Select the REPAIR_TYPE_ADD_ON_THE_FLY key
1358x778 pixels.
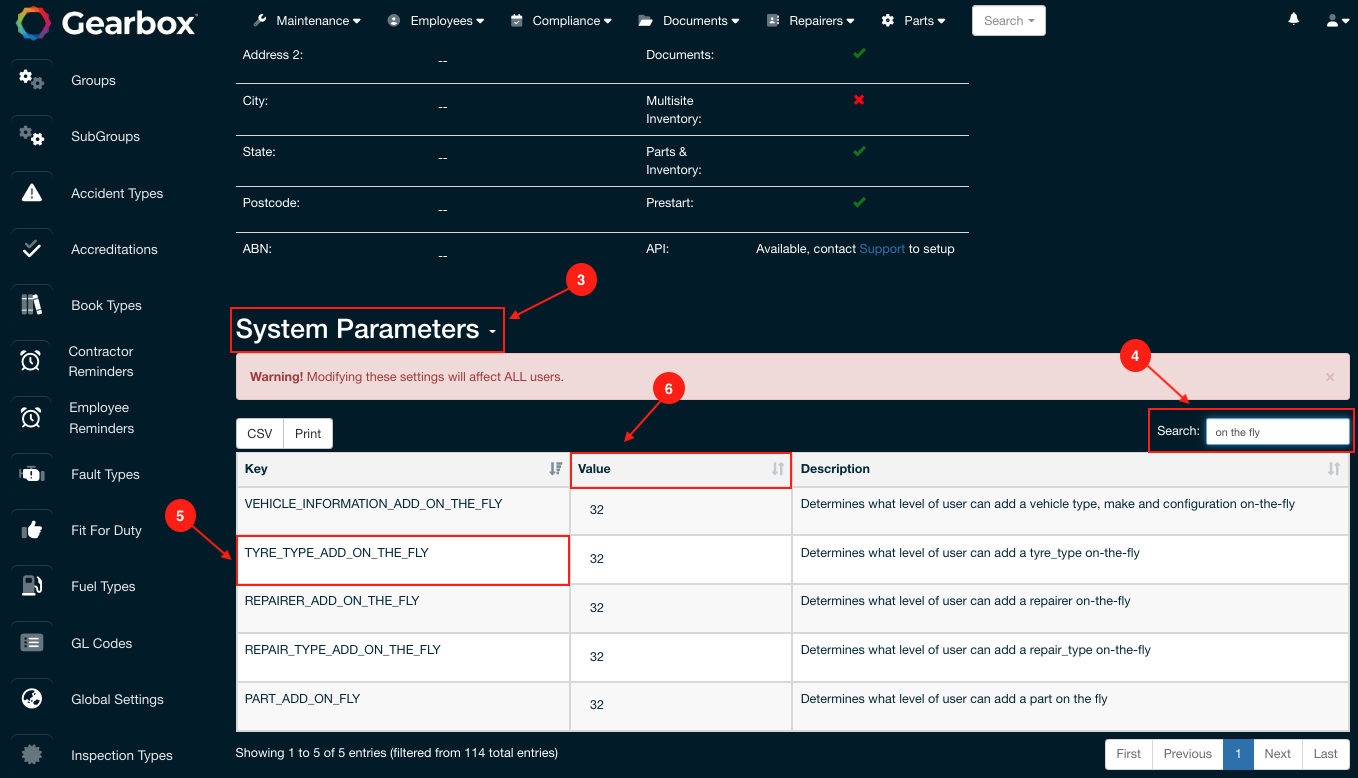coord(342,650)
